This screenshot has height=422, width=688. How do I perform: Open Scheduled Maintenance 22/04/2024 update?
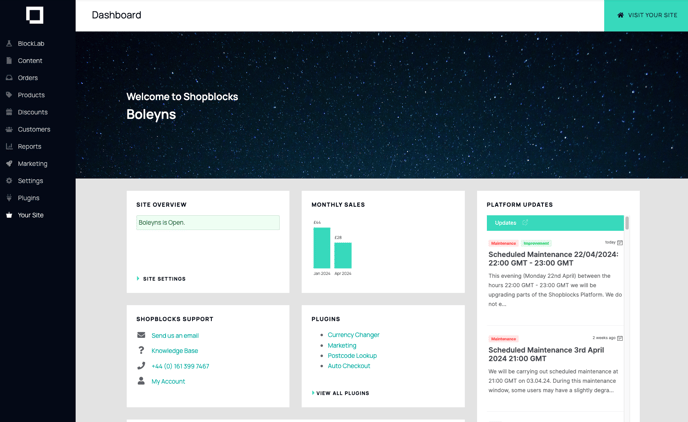[553, 259]
